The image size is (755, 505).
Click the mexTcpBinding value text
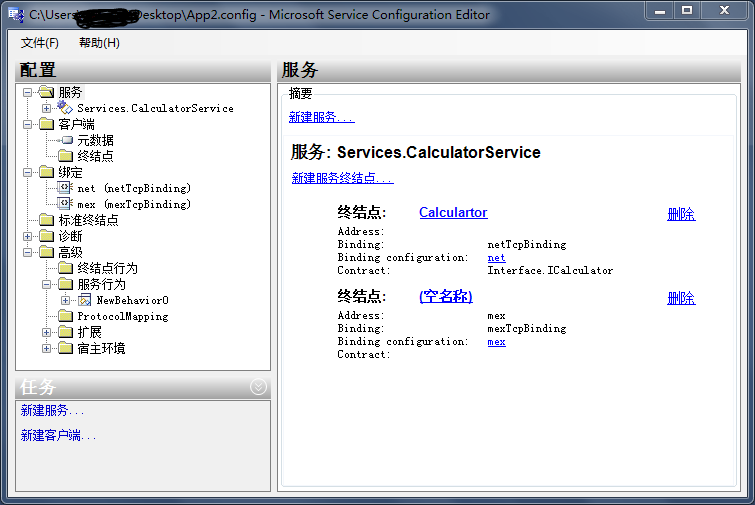tap(527, 328)
